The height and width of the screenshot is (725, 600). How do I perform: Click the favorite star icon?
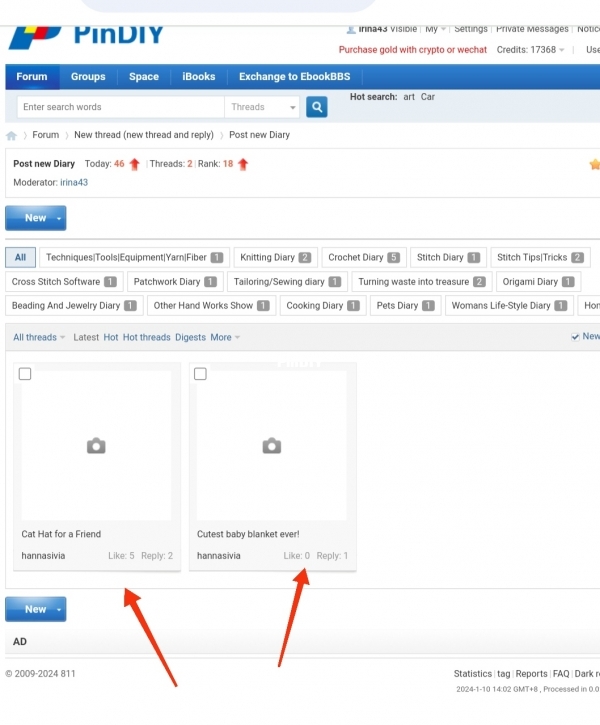pos(594,164)
